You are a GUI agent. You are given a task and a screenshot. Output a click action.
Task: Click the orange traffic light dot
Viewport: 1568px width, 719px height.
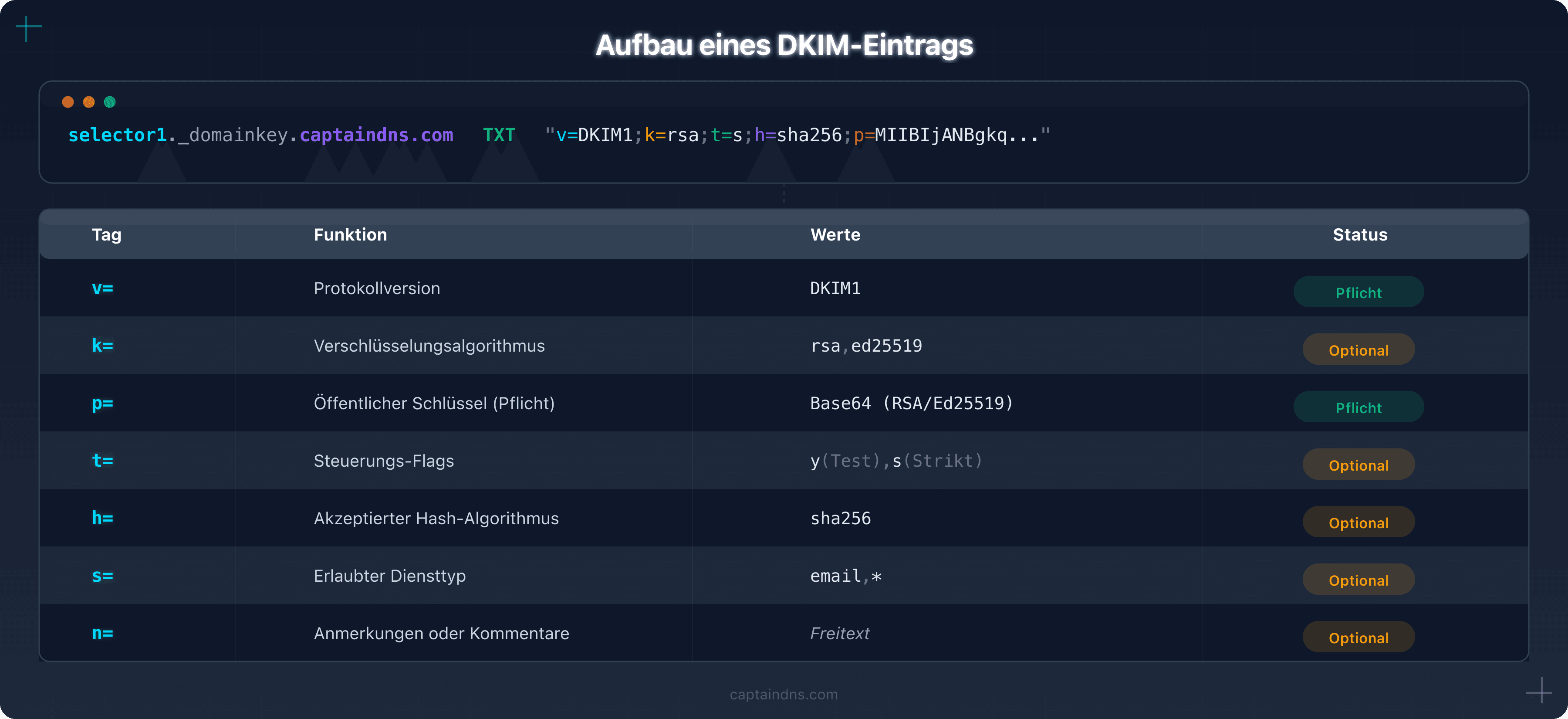(69, 102)
